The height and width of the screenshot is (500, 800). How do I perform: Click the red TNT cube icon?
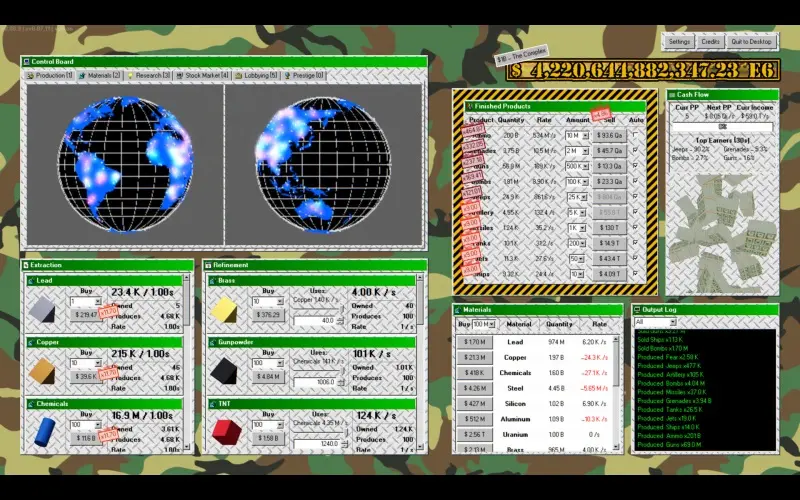pyautogui.click(x=225, y=431)
